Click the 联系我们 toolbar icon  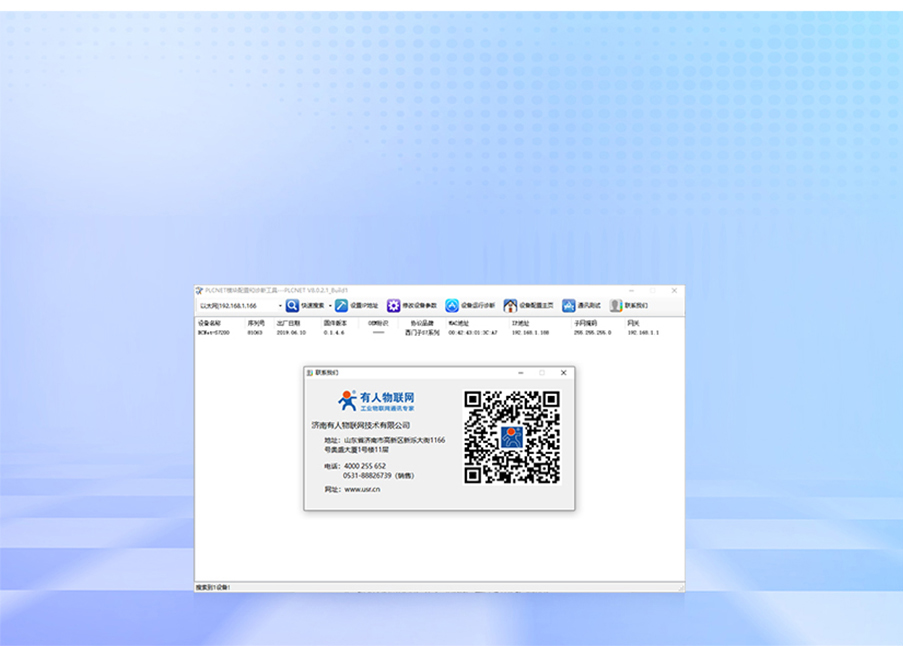click(616, 306)
